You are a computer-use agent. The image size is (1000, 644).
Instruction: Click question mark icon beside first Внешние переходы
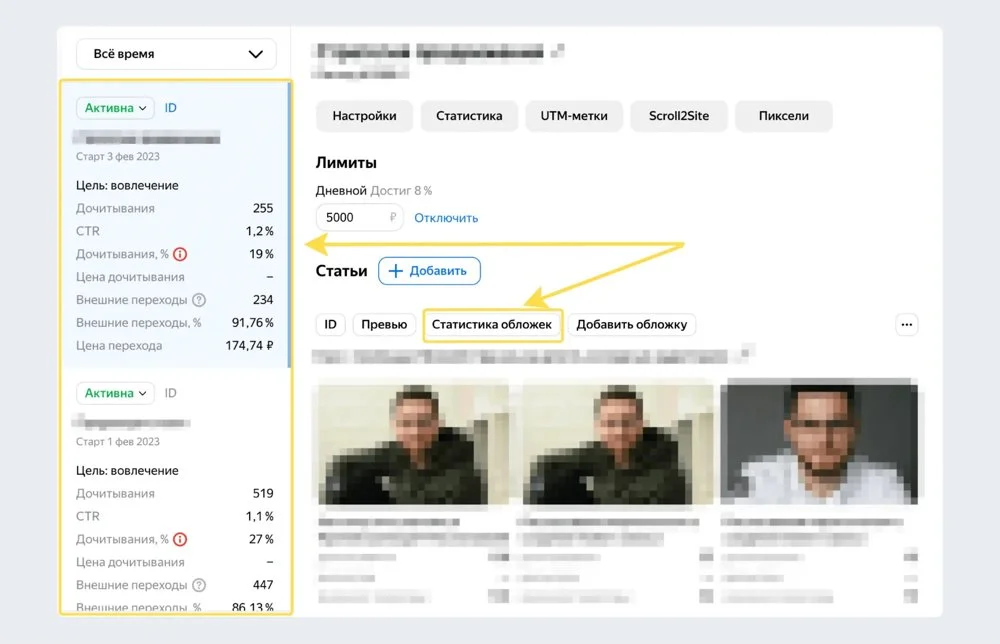pyautogui.click(x=199, y=300)
